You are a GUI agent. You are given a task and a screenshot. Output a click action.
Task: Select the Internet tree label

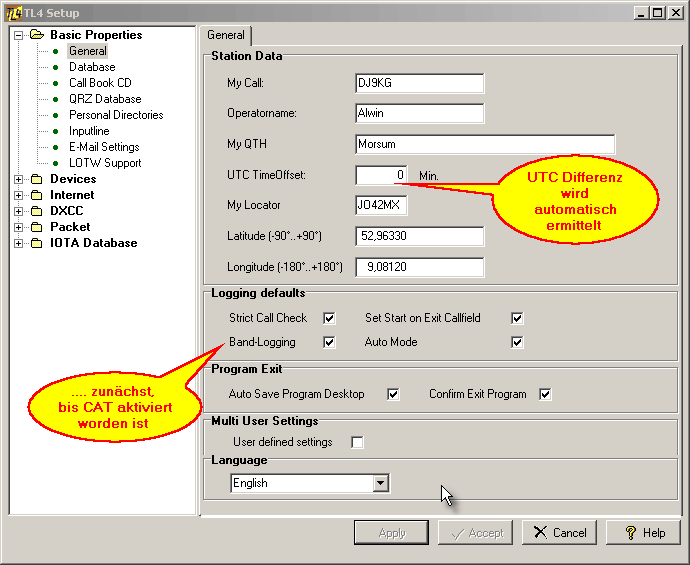point(72,195)
